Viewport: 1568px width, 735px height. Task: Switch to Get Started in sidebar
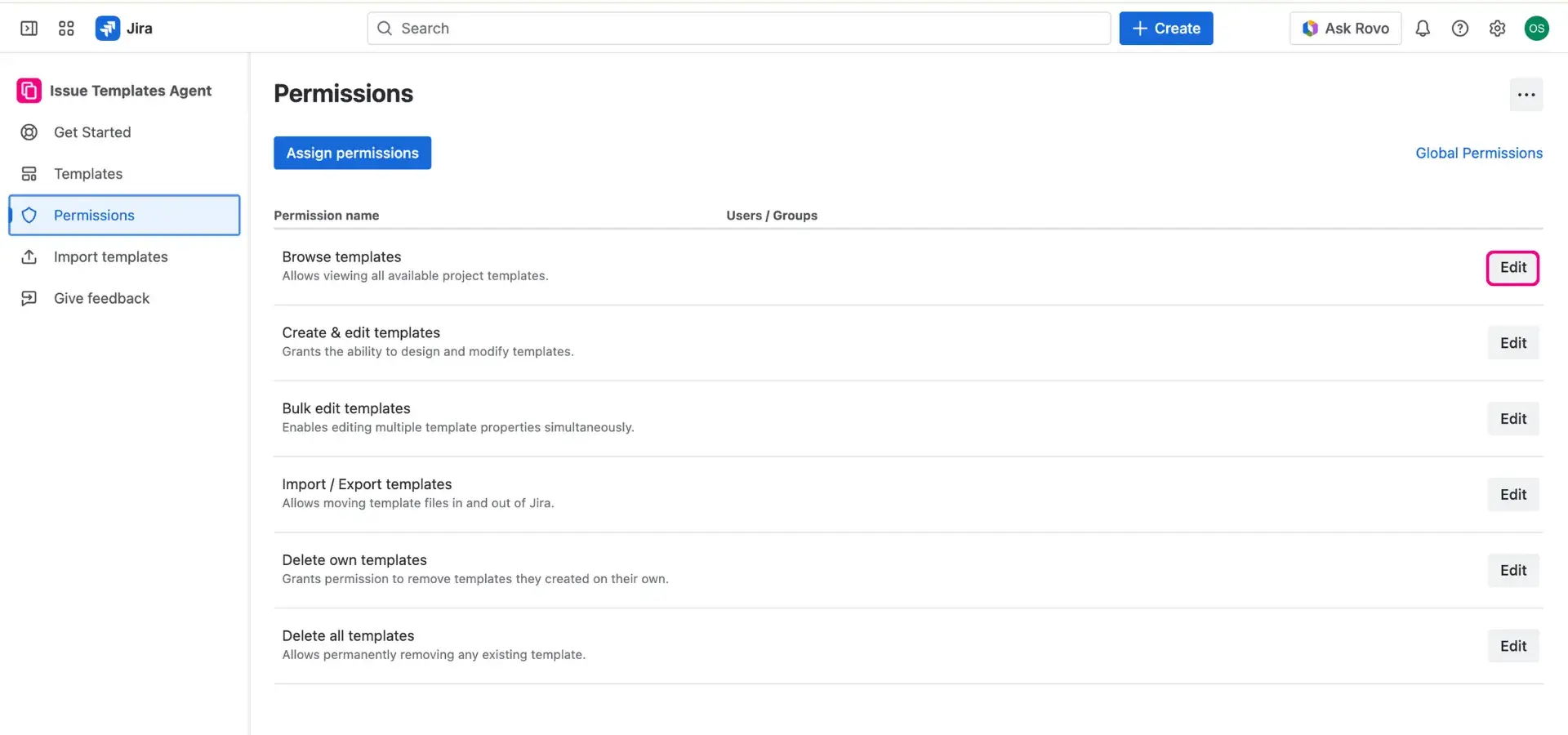[92, 131]
